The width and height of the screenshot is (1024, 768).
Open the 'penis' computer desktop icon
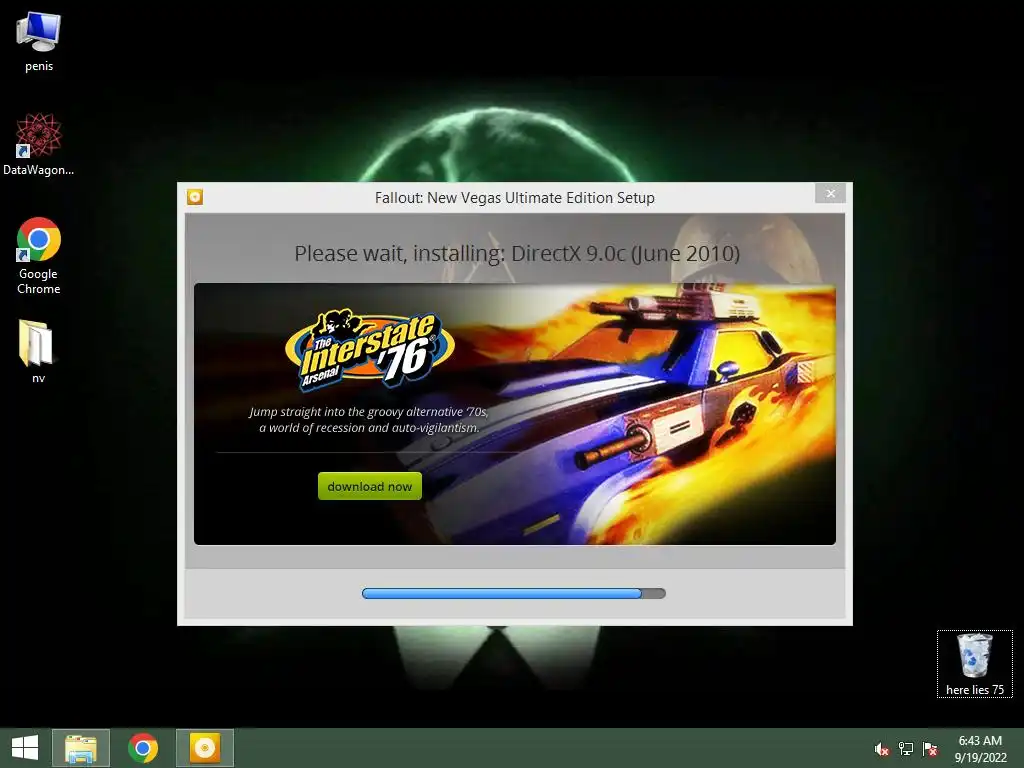(x=39, y=42)
